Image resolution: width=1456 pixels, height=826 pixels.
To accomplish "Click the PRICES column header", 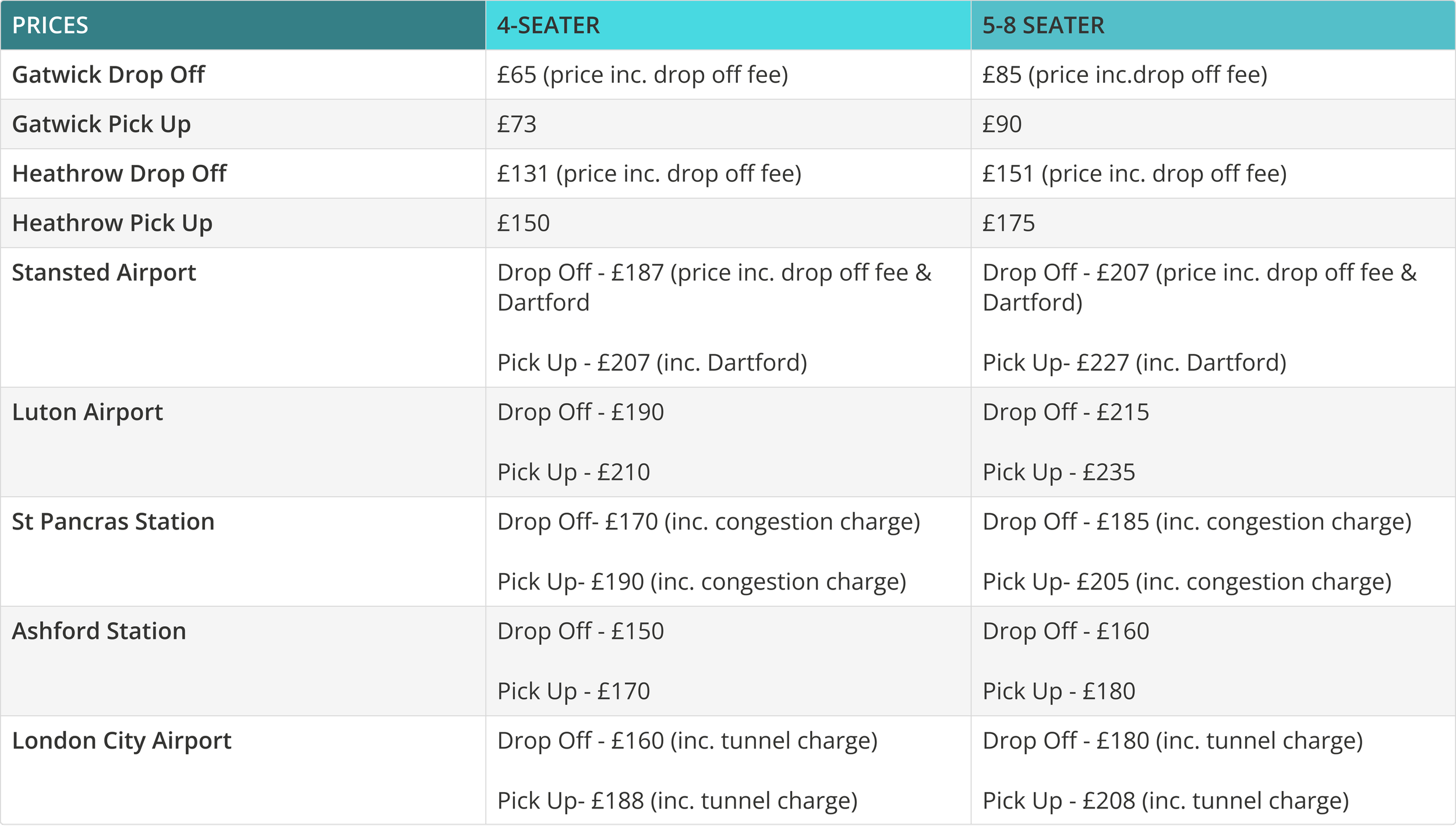I will click(x=50, y=26).
